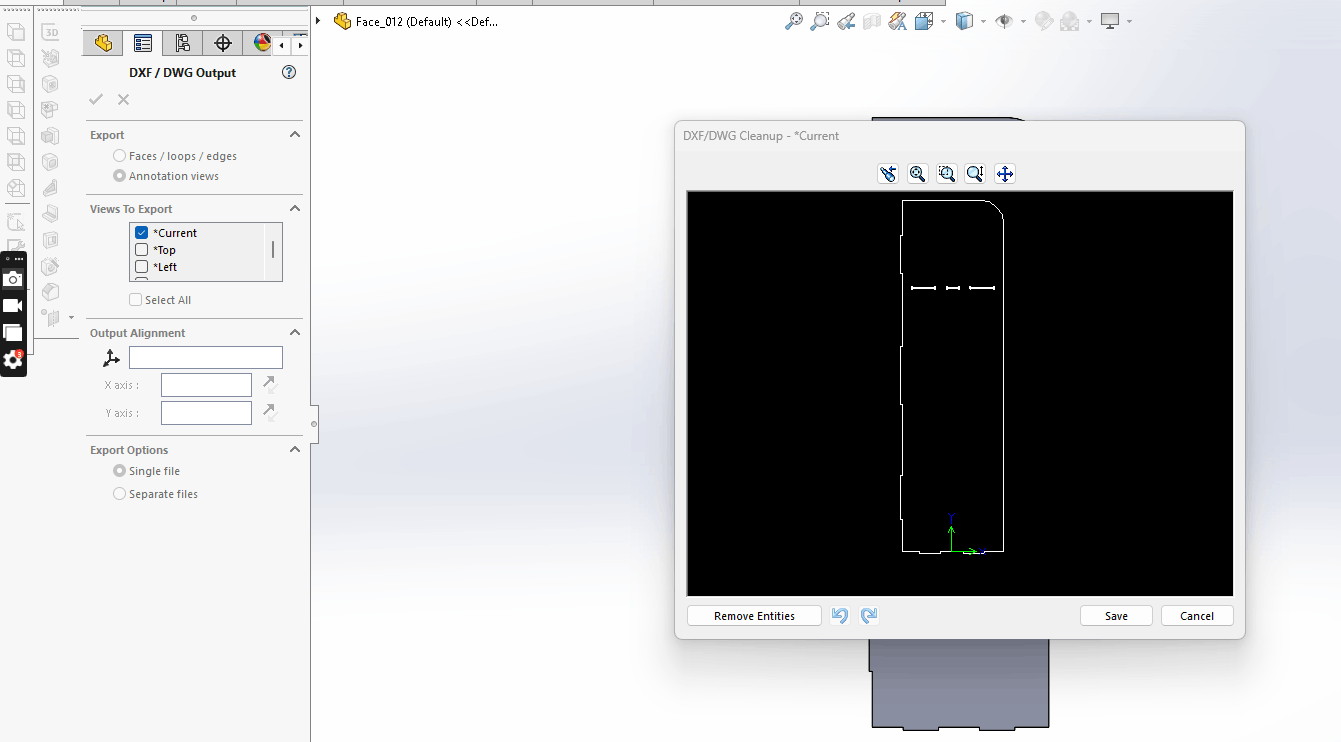The width and height of the screenshot is (1341, 742).
Task: Select Faces / loops / edges export option
Action: [x=120, y=156]
